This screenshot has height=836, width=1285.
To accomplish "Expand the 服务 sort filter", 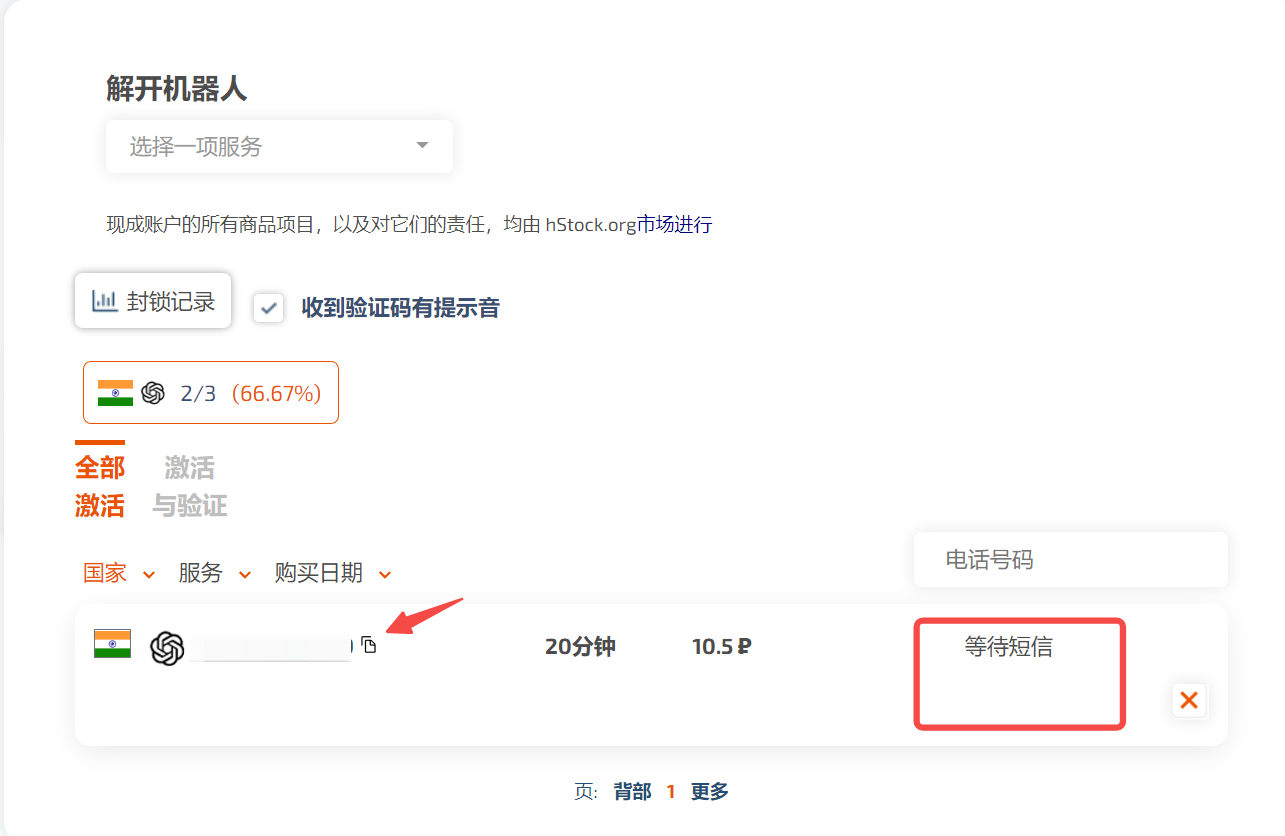I will point(214,573).
